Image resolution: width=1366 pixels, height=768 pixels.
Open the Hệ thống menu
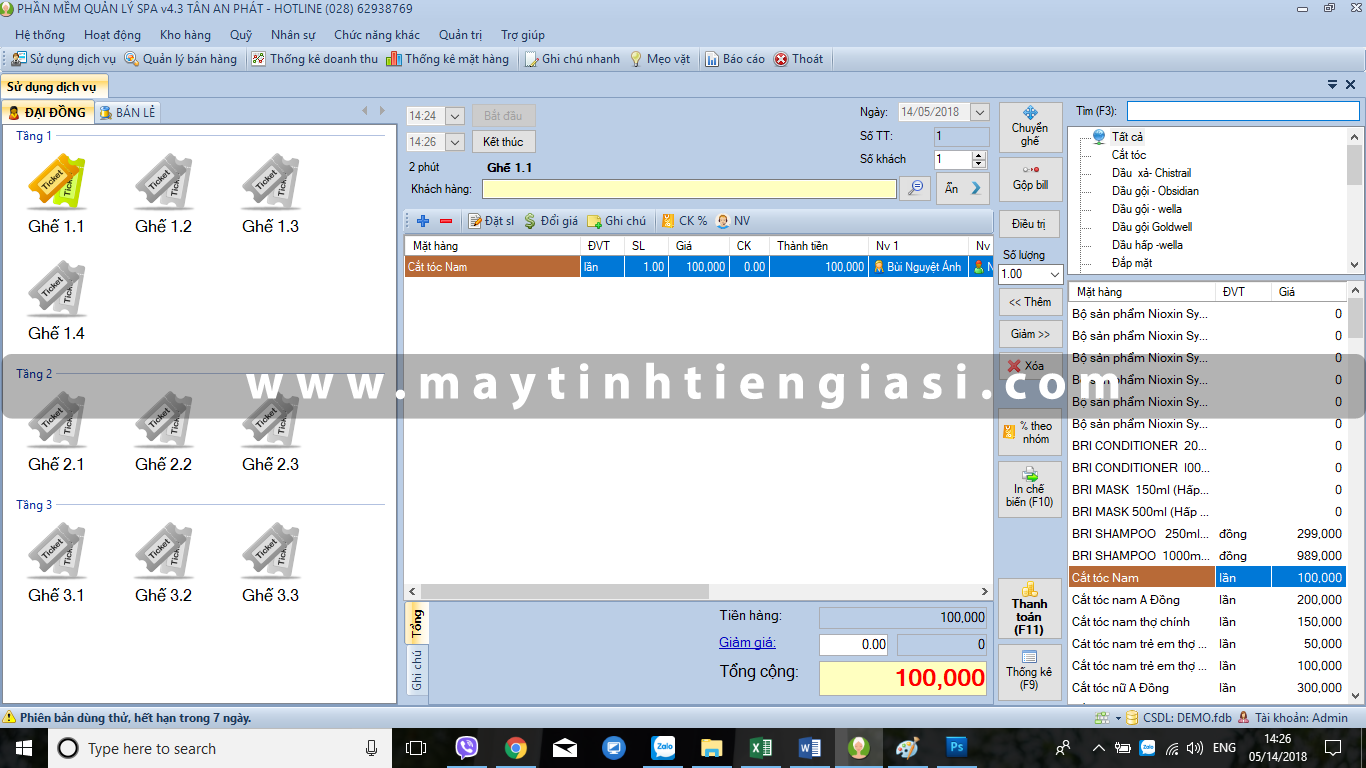[x=40, y=35]
